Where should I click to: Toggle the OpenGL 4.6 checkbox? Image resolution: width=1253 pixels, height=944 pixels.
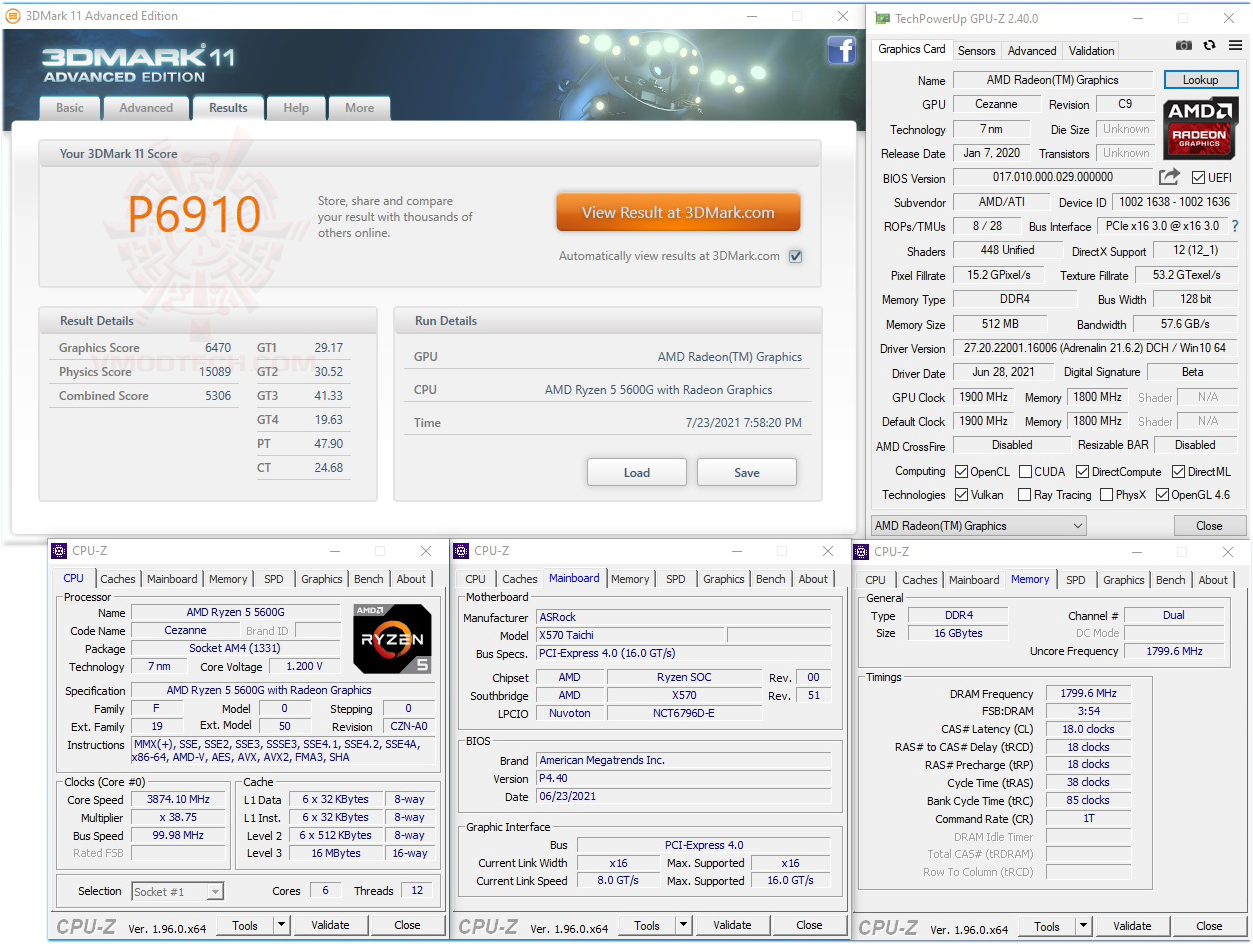1162,495
